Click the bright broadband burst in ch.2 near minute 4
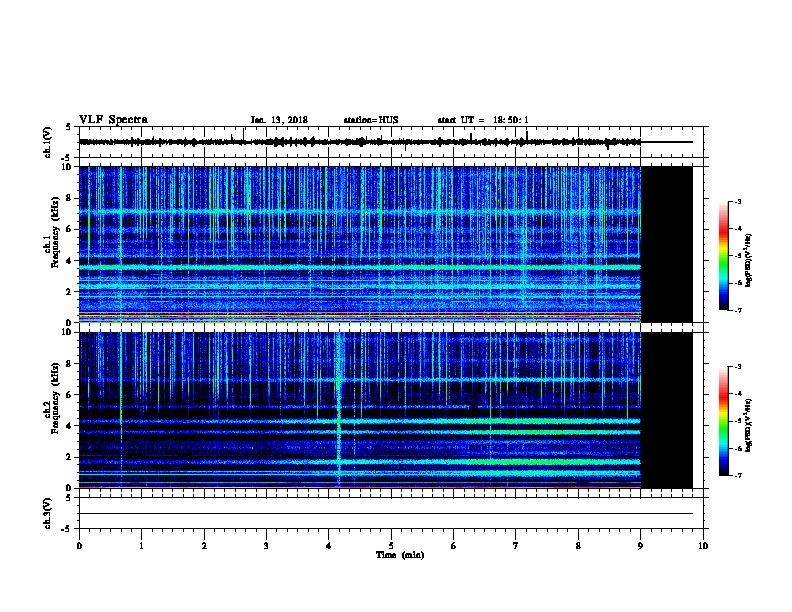The height and width of the screenshot is (612, 792). (x=338, y=409)
